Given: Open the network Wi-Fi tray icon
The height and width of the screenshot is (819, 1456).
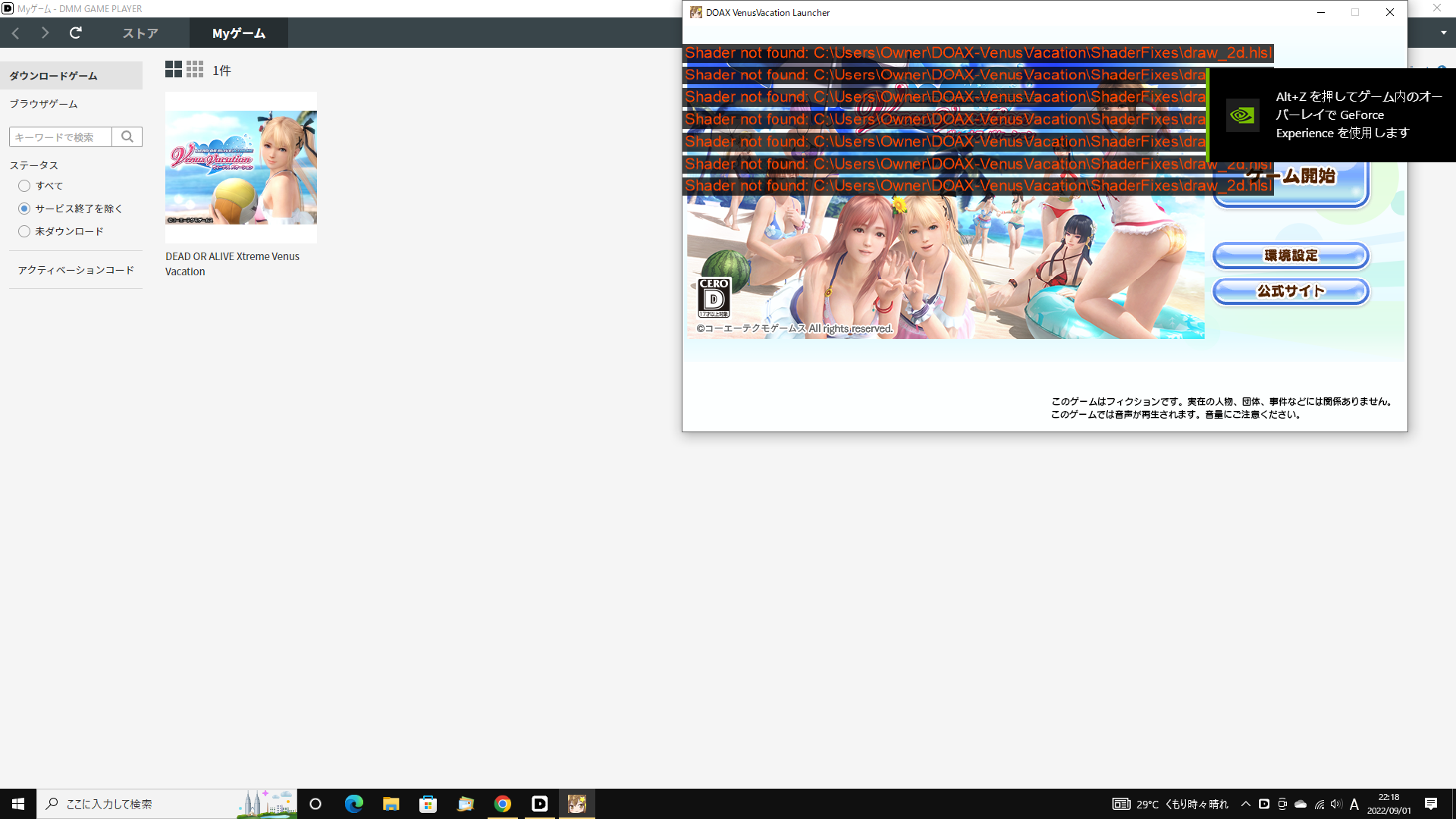Looking at the screenshot, I should (1319, 804).
